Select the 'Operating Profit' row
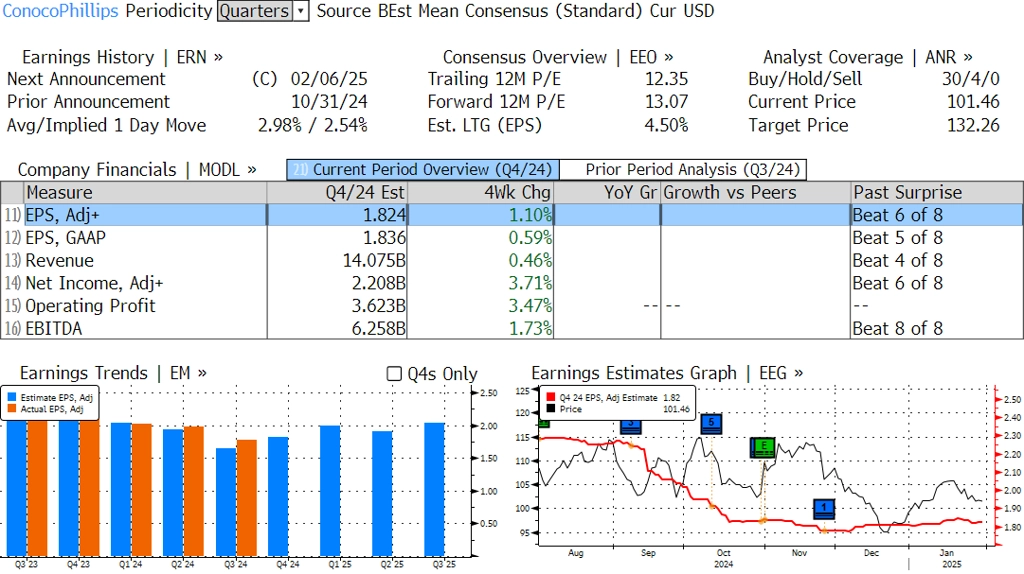The image size is (1024, 574). 512,306
